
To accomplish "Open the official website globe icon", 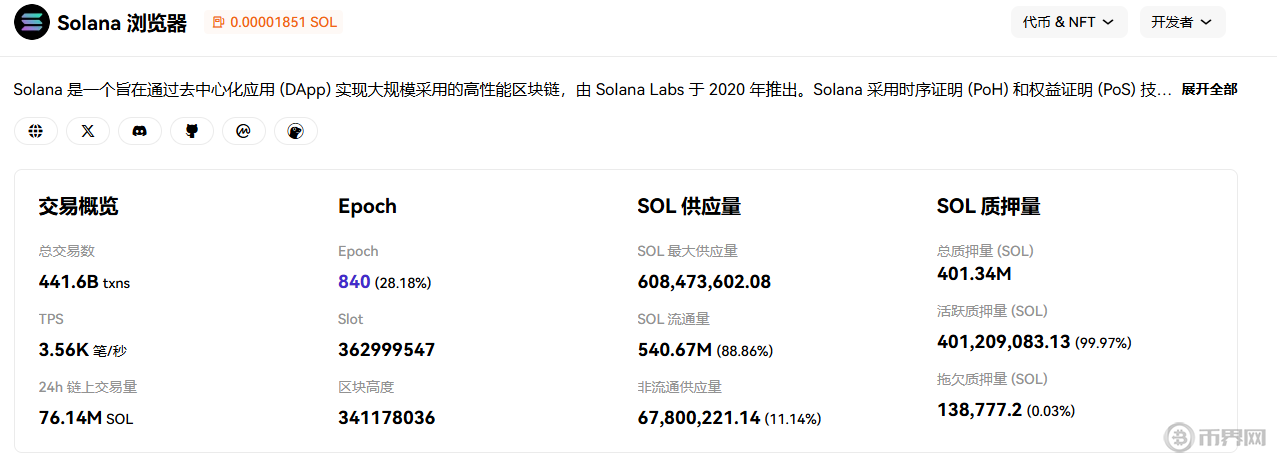I will (x=36, y=131).
